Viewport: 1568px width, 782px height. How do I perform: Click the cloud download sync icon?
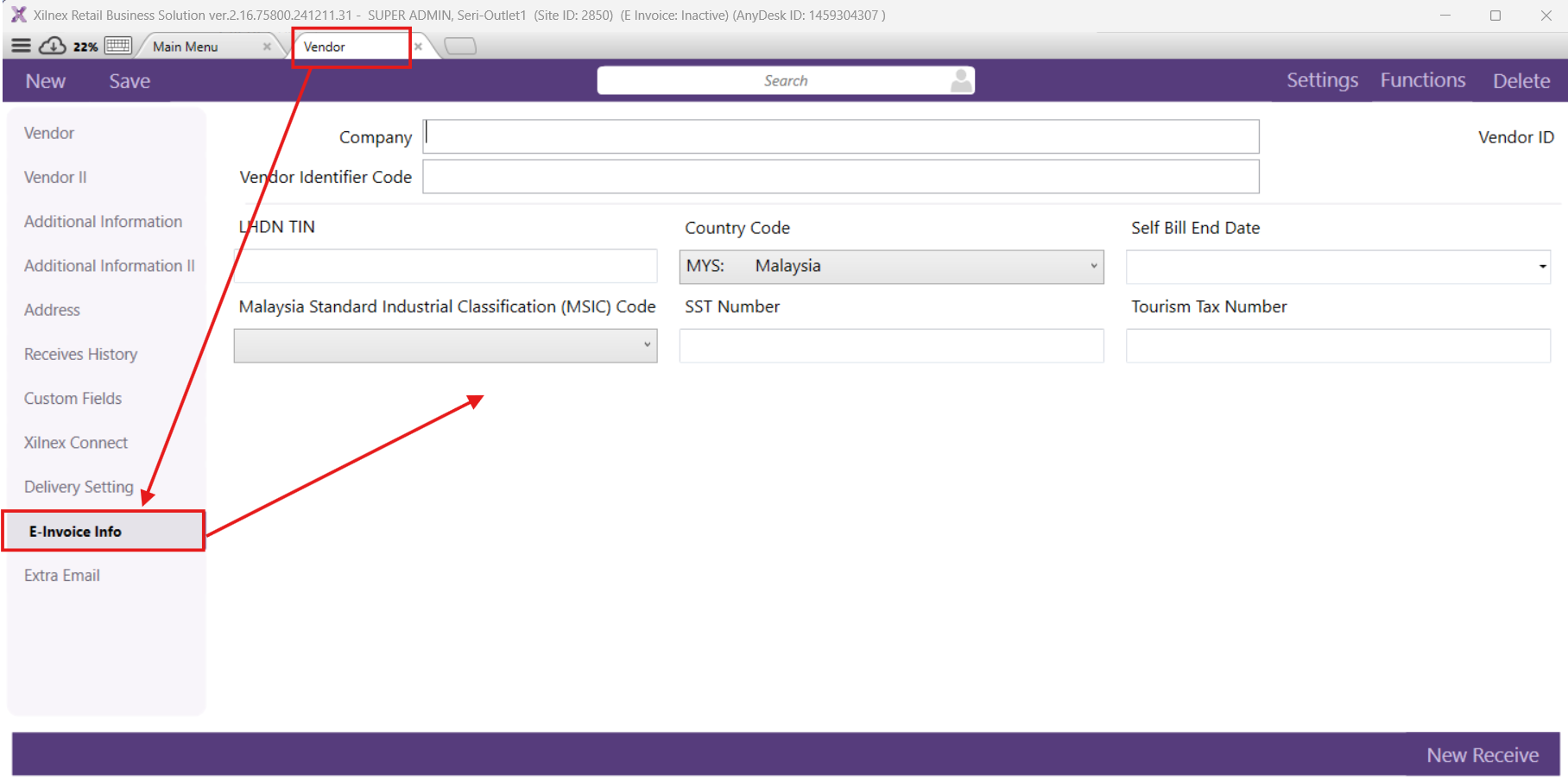click(x=53, y=46)
